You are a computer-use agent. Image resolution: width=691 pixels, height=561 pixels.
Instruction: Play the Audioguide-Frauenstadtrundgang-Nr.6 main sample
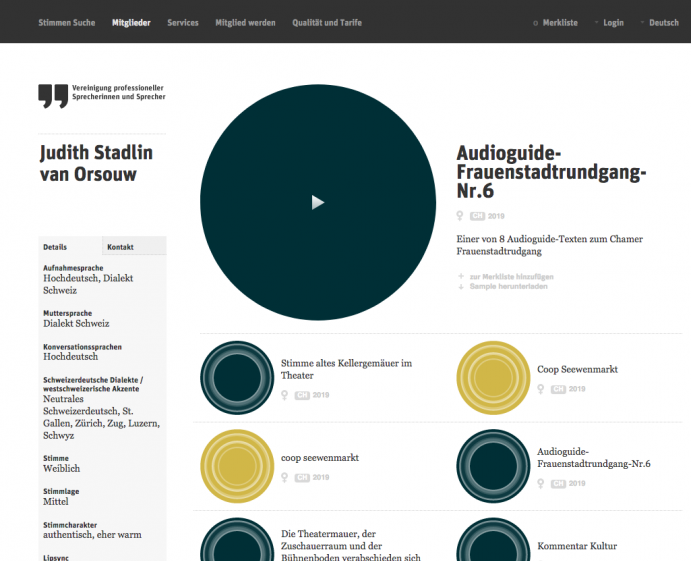coord(318,202)
